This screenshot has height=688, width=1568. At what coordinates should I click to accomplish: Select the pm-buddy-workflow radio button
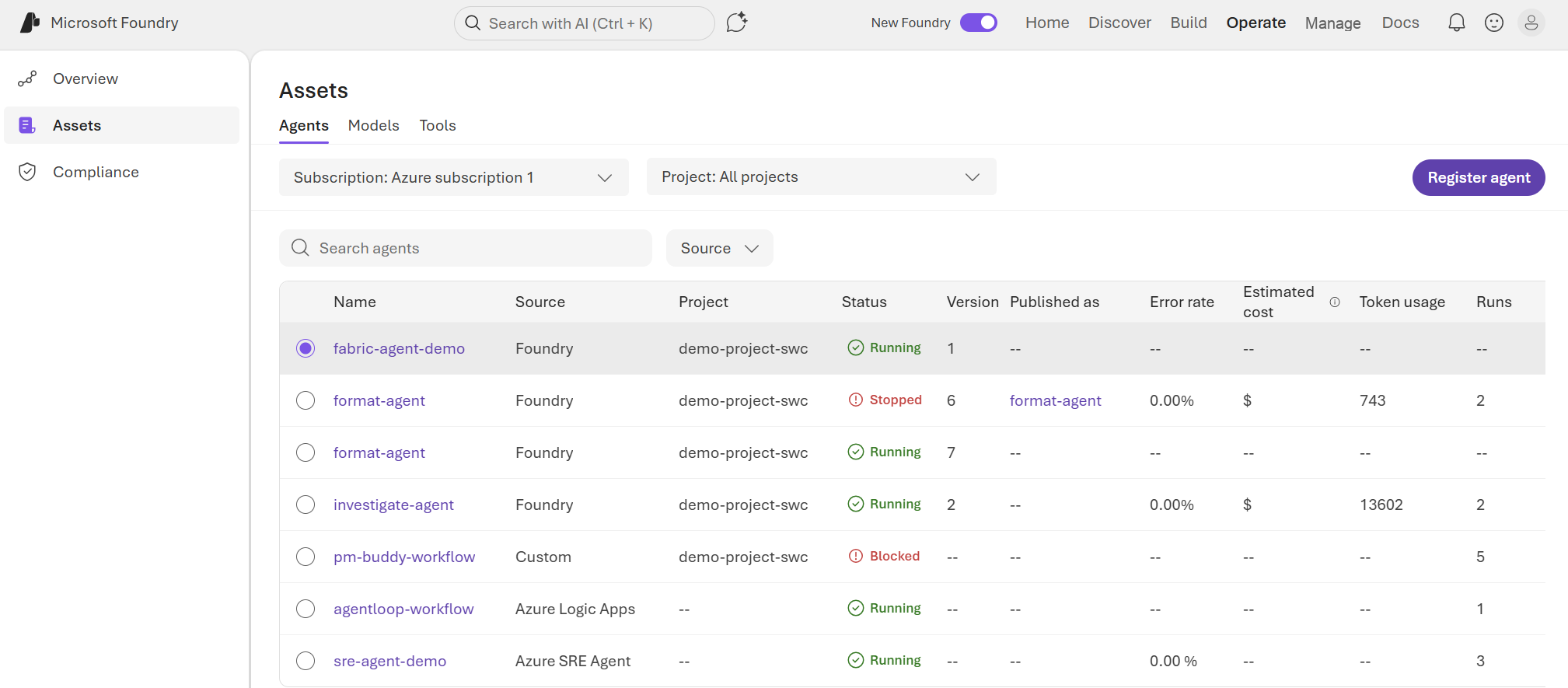click(x=306, y=557)
